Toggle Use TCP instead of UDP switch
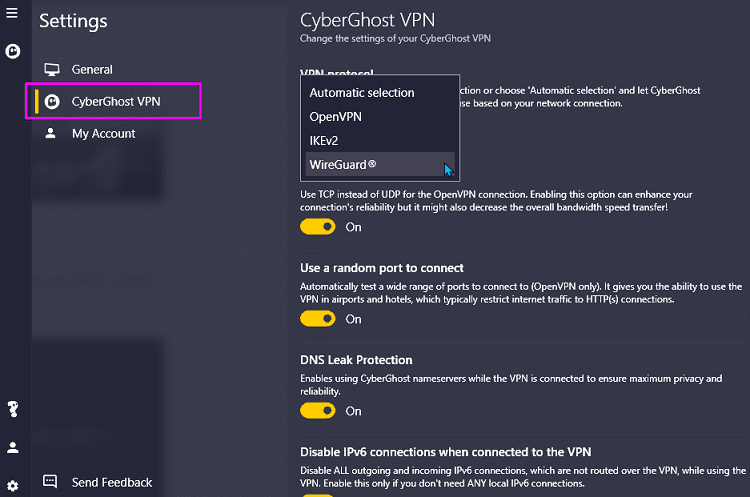Image resolution: width=750 pixels, height=497 pixels. pos(318,227)
